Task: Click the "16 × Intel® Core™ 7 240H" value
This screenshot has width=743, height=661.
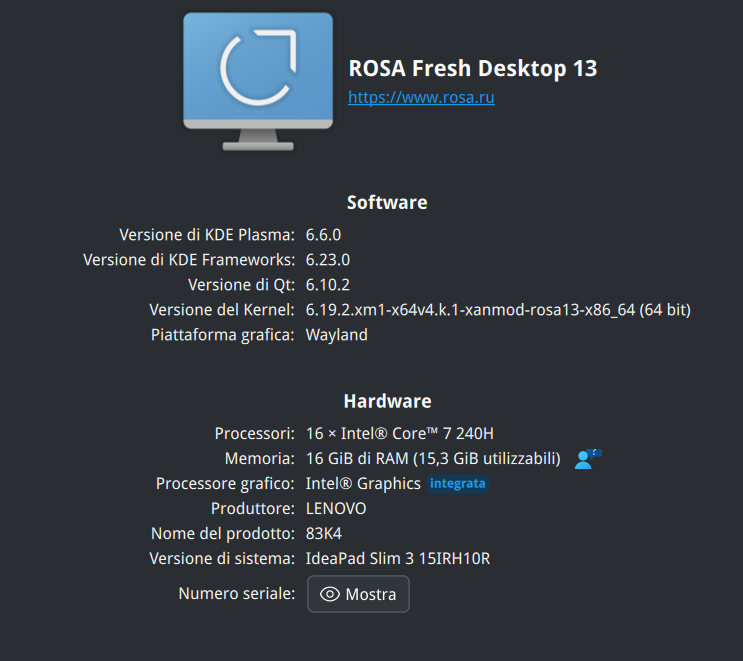Action: click(x=399, y=434)
